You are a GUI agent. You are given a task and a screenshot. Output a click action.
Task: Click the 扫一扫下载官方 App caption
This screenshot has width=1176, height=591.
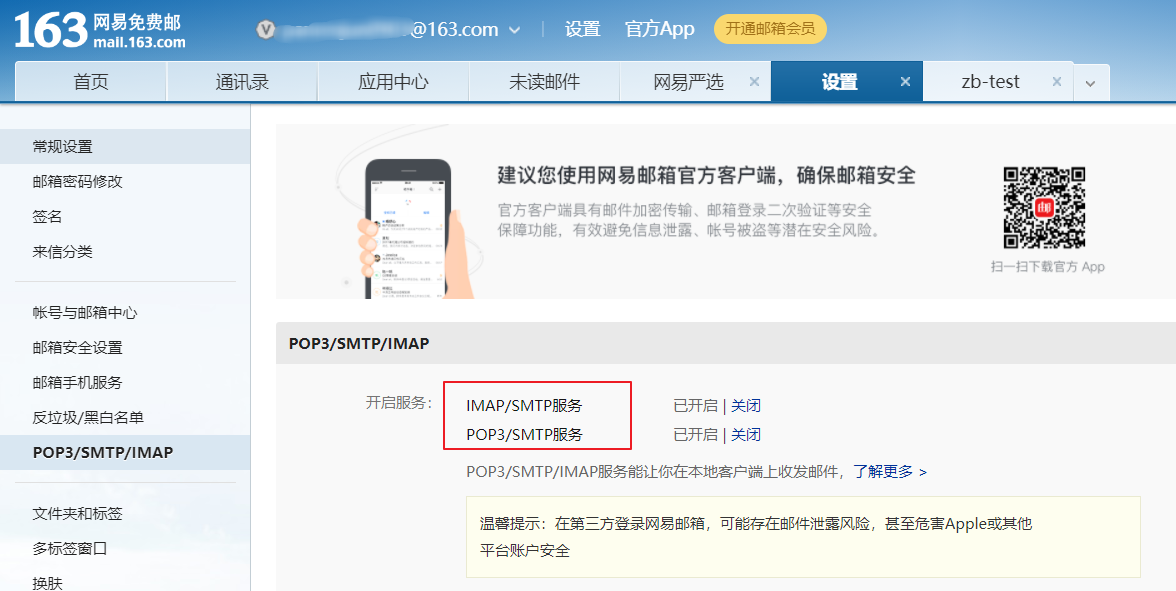tap(1048, 266)
